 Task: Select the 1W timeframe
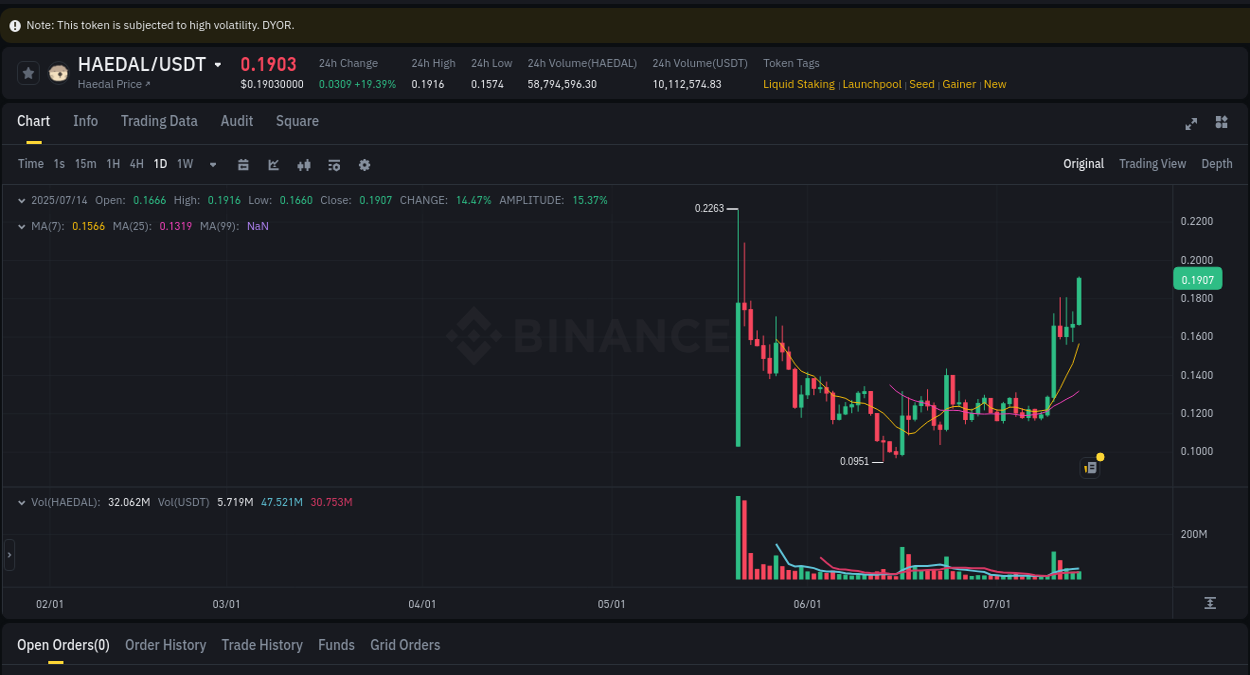184,164
